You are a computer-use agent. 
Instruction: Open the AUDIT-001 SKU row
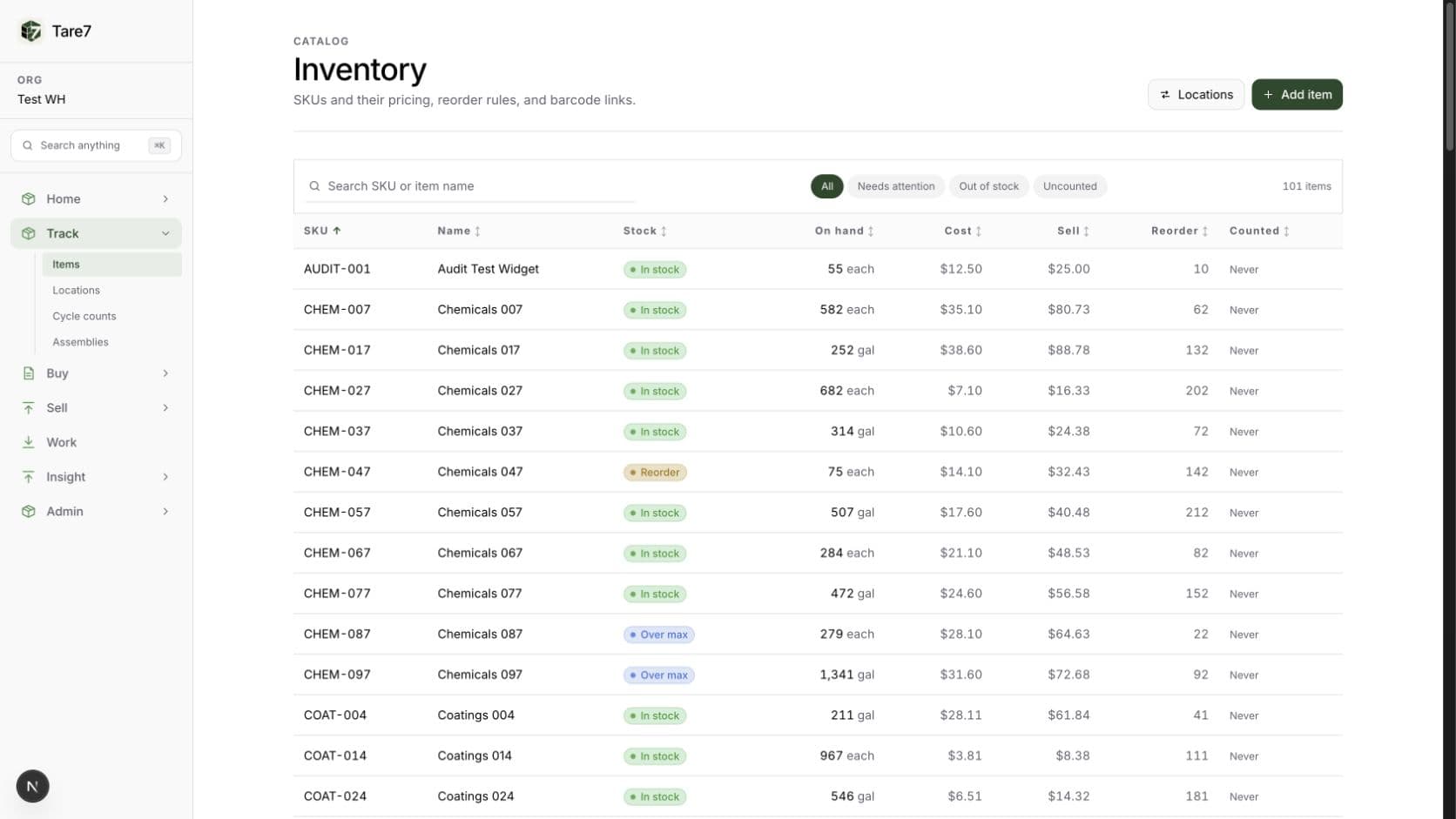coord(818,269)
